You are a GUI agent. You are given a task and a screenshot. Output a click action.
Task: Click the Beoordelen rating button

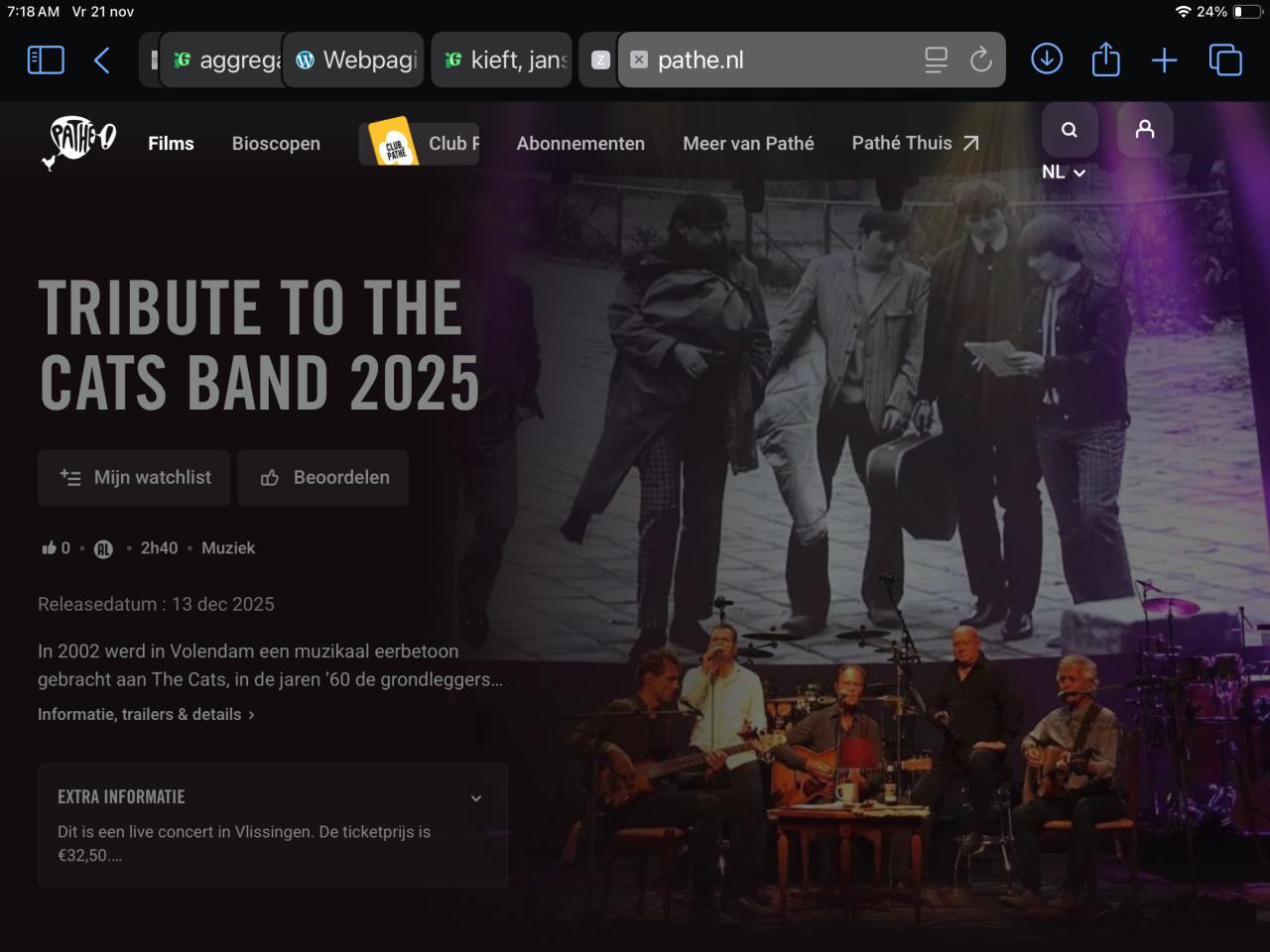click(x=323, y=478)
